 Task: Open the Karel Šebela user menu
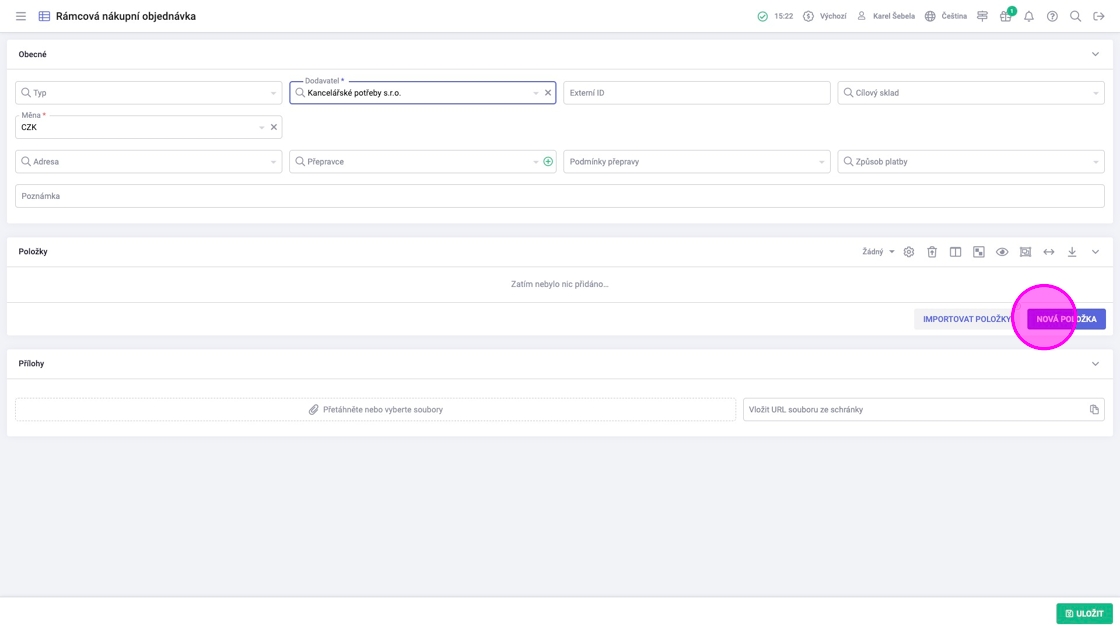(x=885, y=16)
